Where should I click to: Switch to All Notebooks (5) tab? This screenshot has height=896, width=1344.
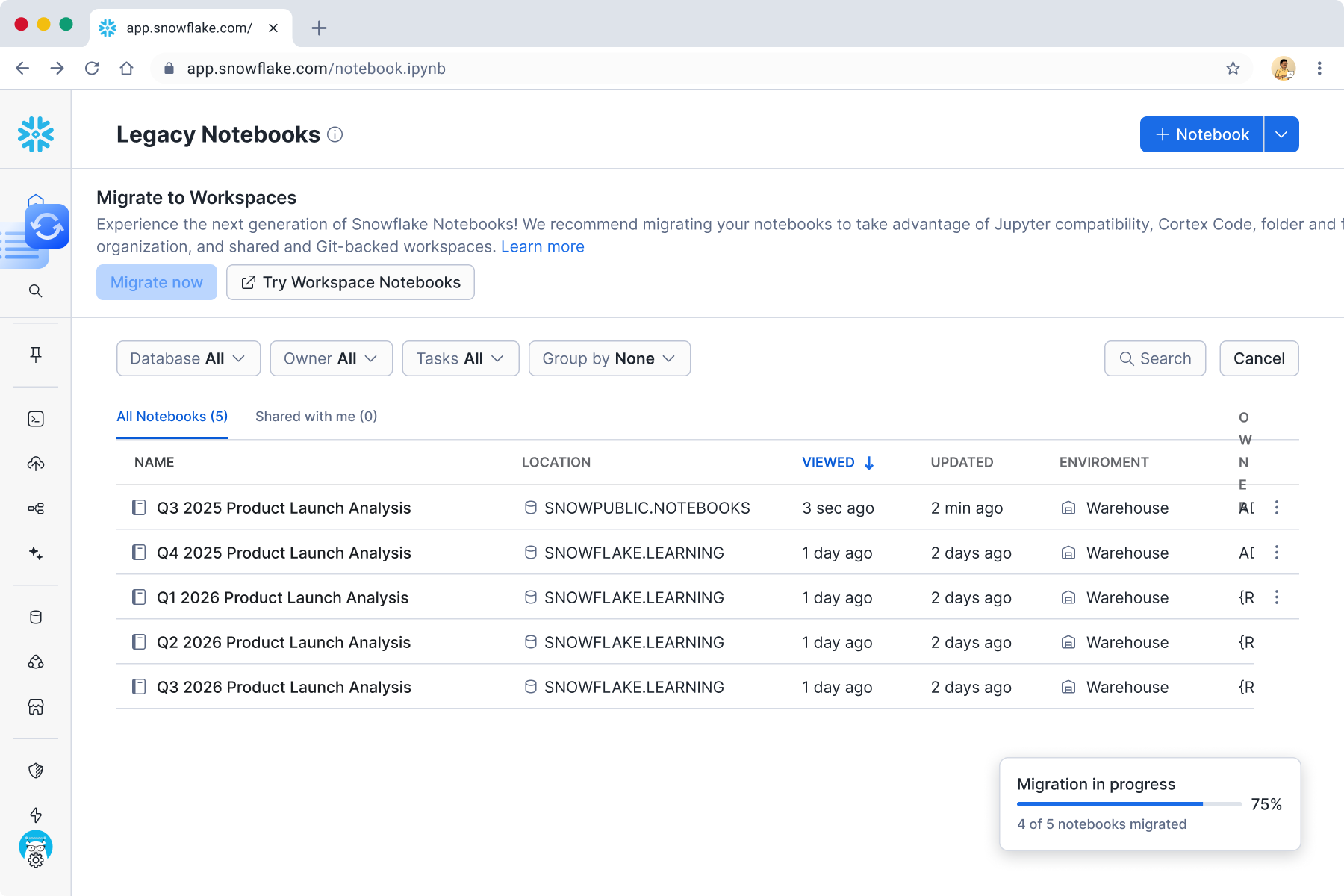point(172,417)
